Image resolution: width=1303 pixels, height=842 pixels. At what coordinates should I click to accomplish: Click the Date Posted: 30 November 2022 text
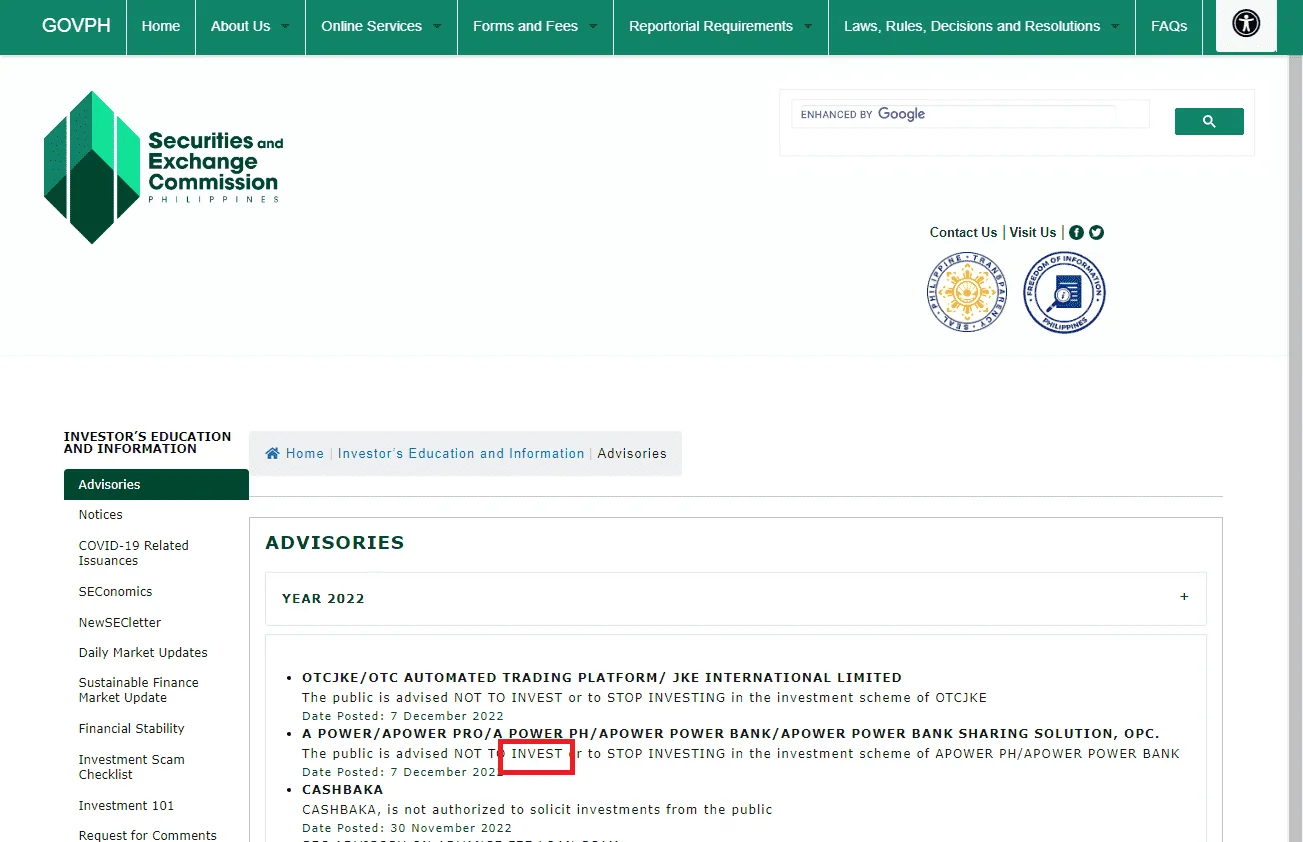point(407,828)
